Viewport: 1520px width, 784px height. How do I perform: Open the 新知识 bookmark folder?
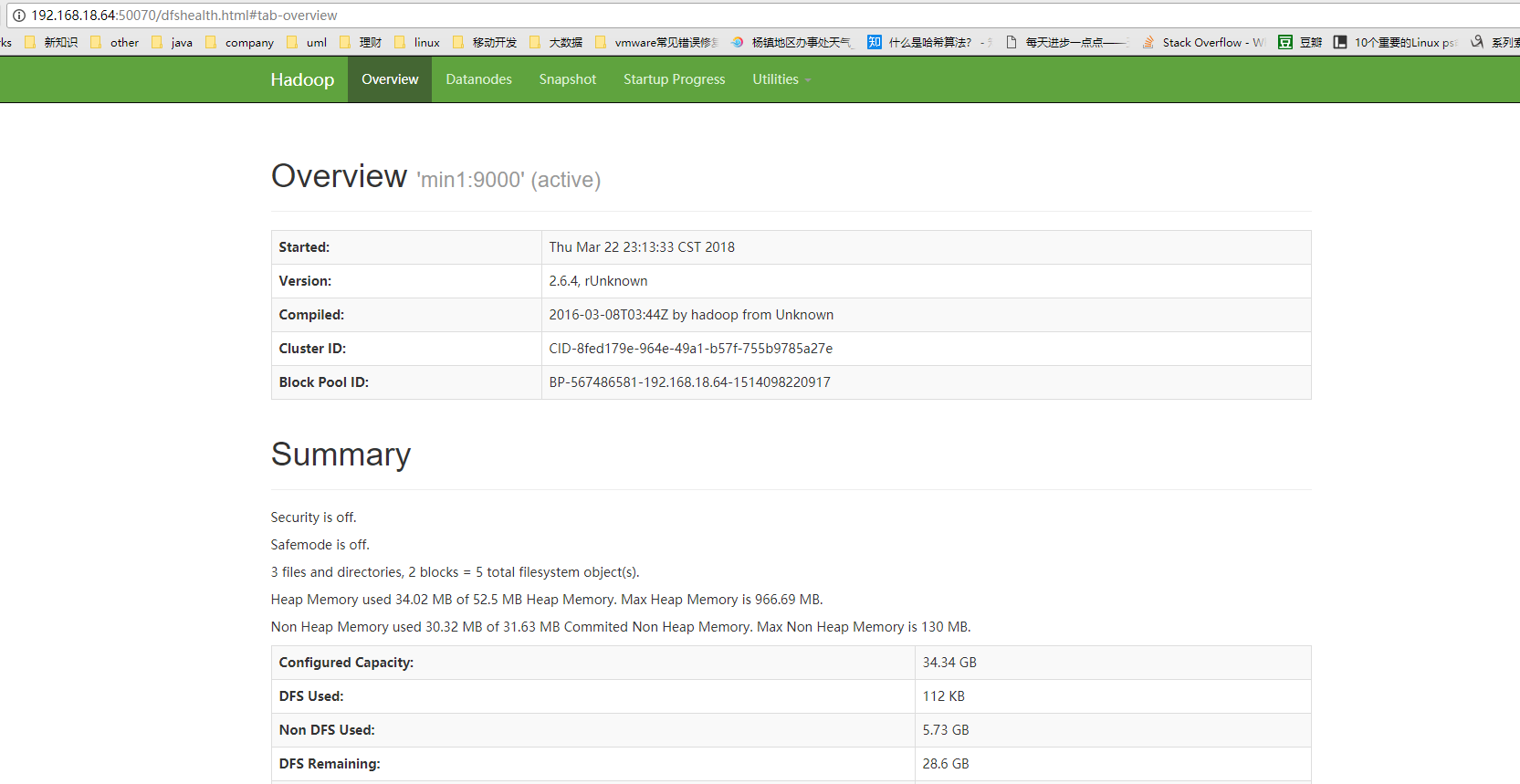pyautogui.click(x=52, y=42)
